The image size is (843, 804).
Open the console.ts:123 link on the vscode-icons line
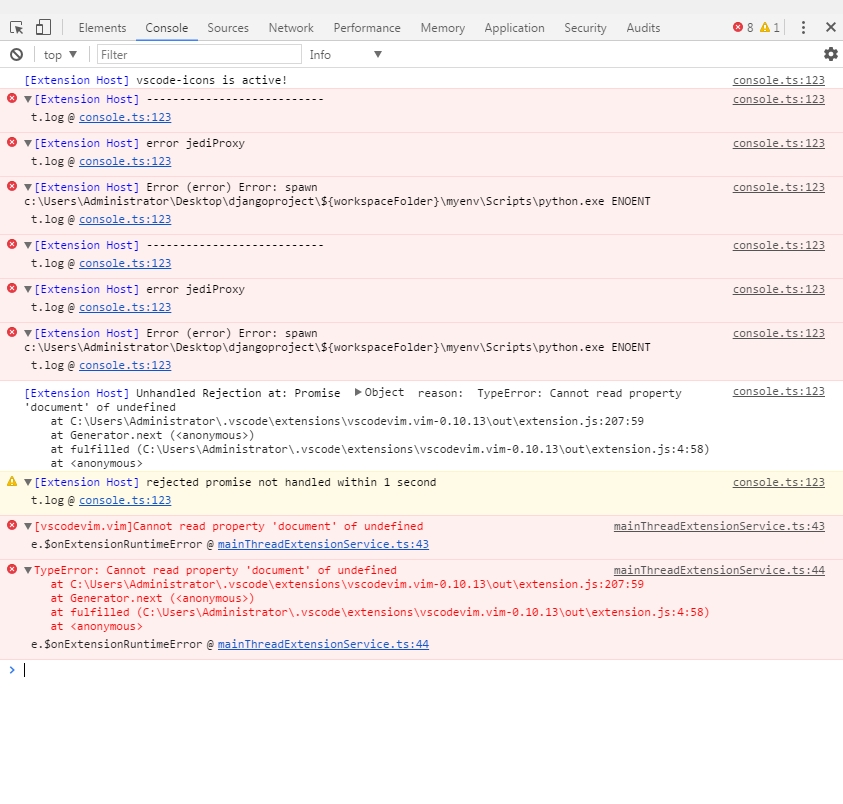pyautogui.click(x=779, y=79)
